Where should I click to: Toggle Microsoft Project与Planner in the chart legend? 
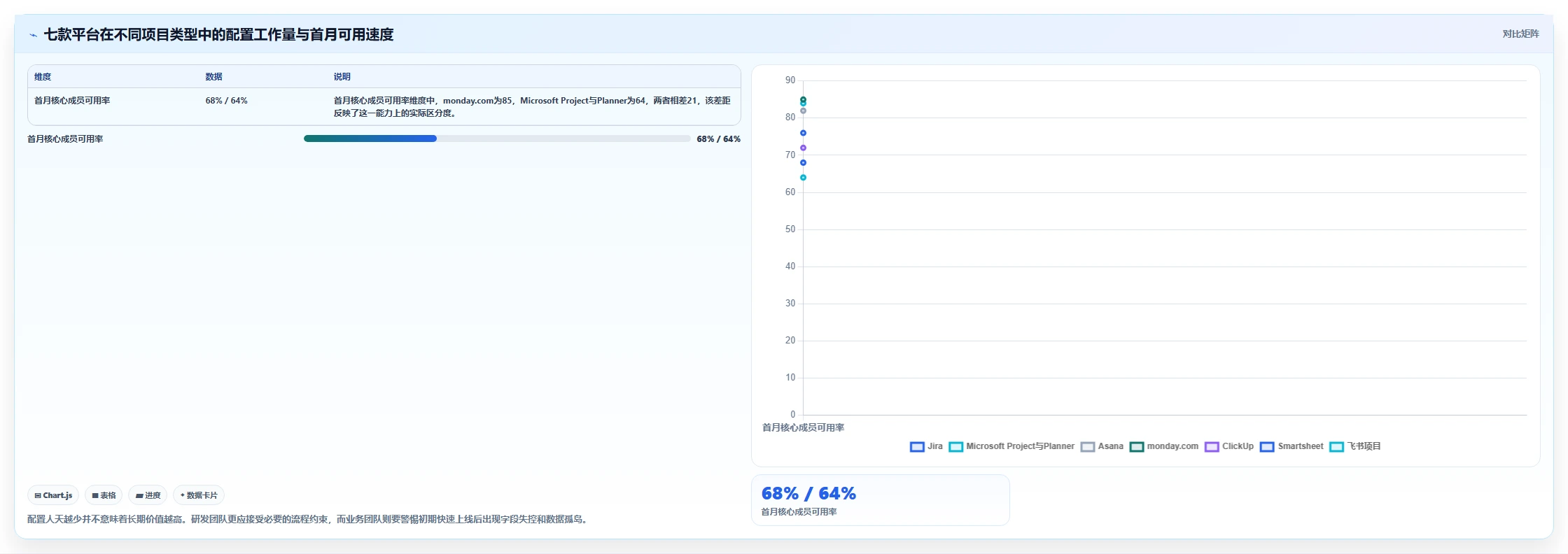1011,446
